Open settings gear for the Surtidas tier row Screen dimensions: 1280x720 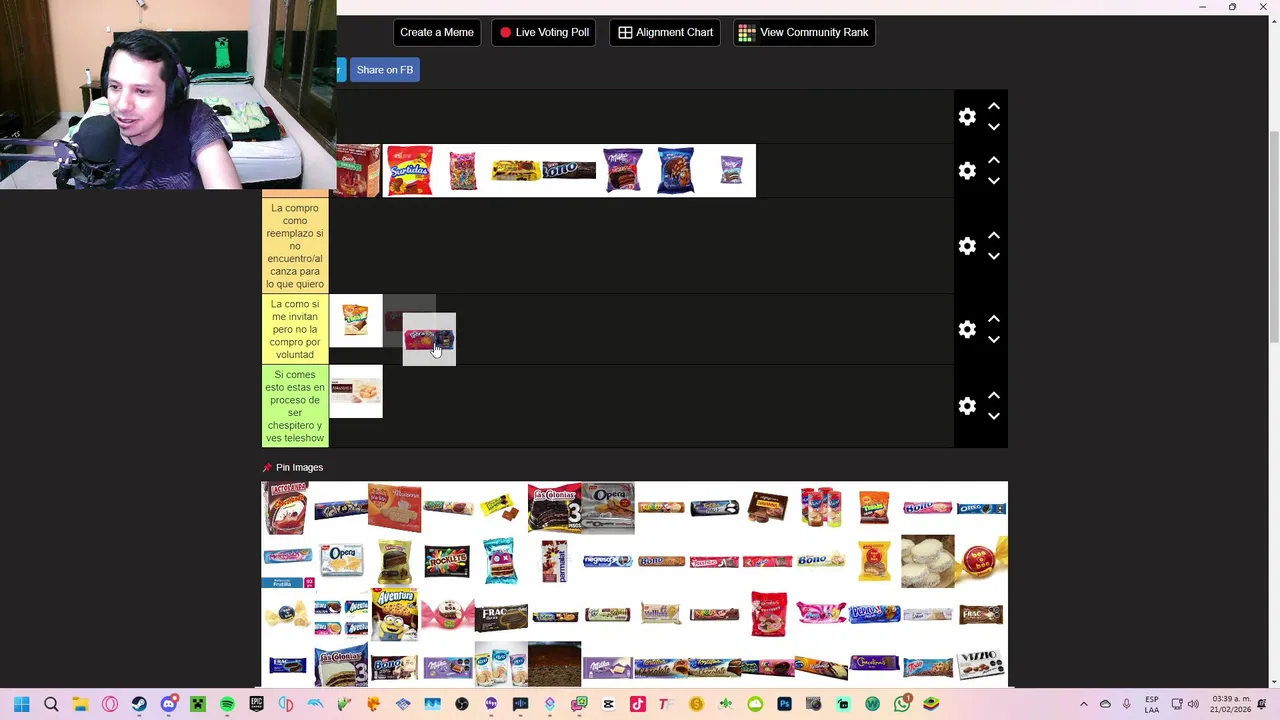[x=967, y=171]
